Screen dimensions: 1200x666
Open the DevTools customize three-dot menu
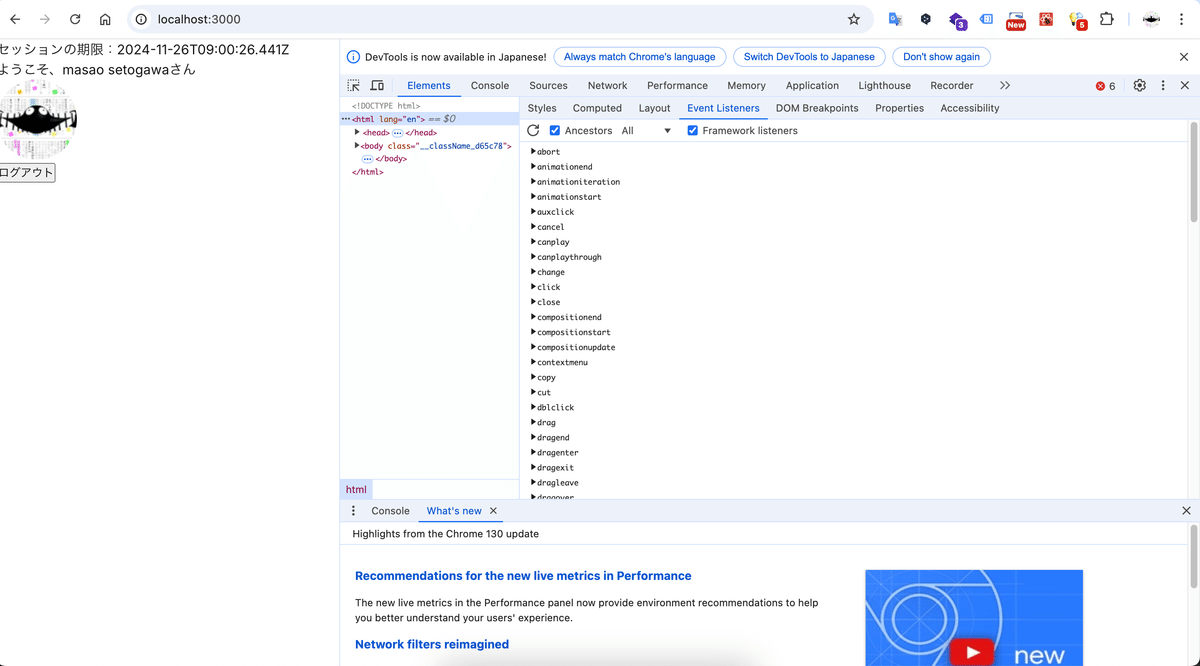point(1163,86)
